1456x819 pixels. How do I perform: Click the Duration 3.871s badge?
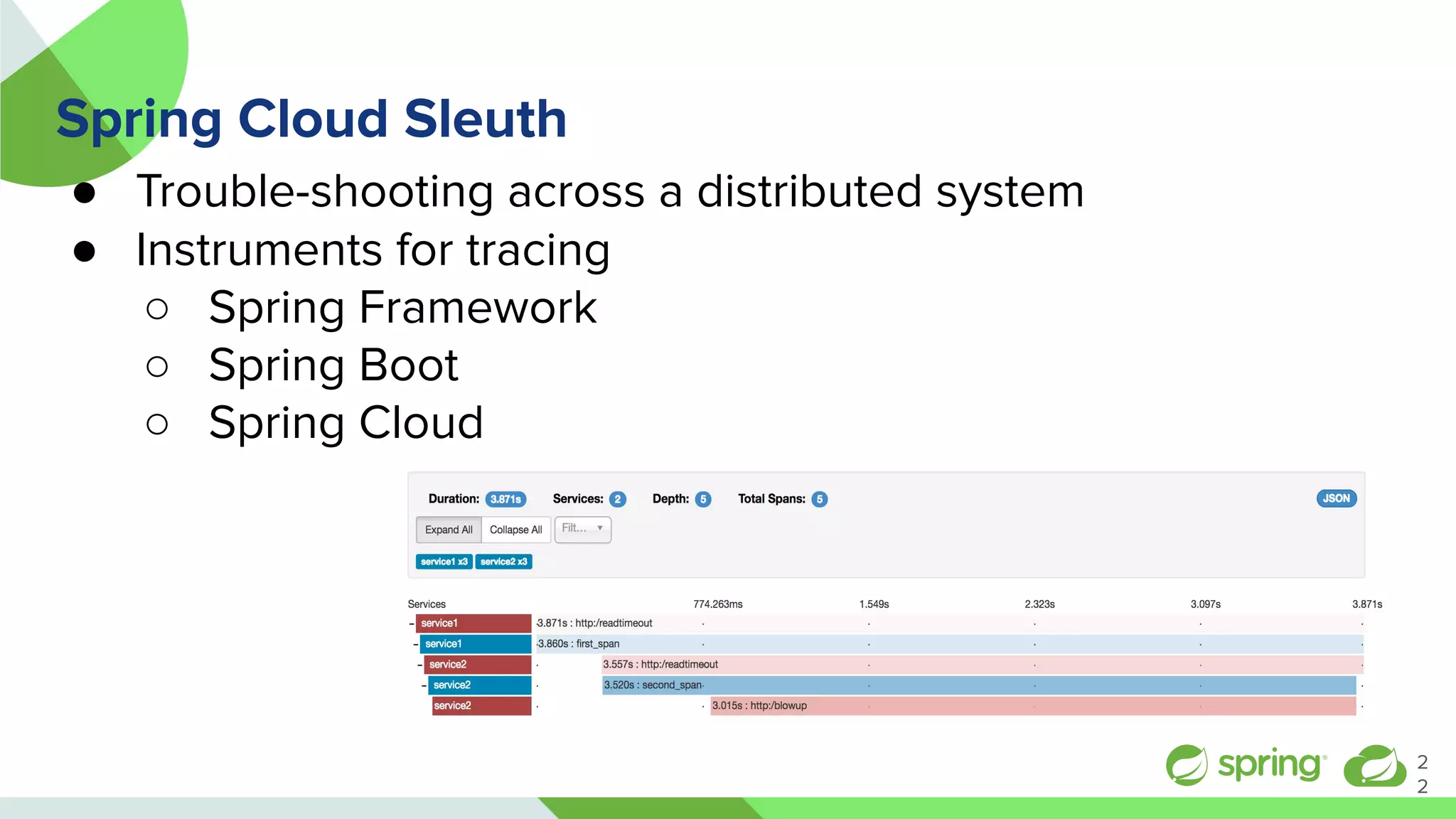point(505,499)
